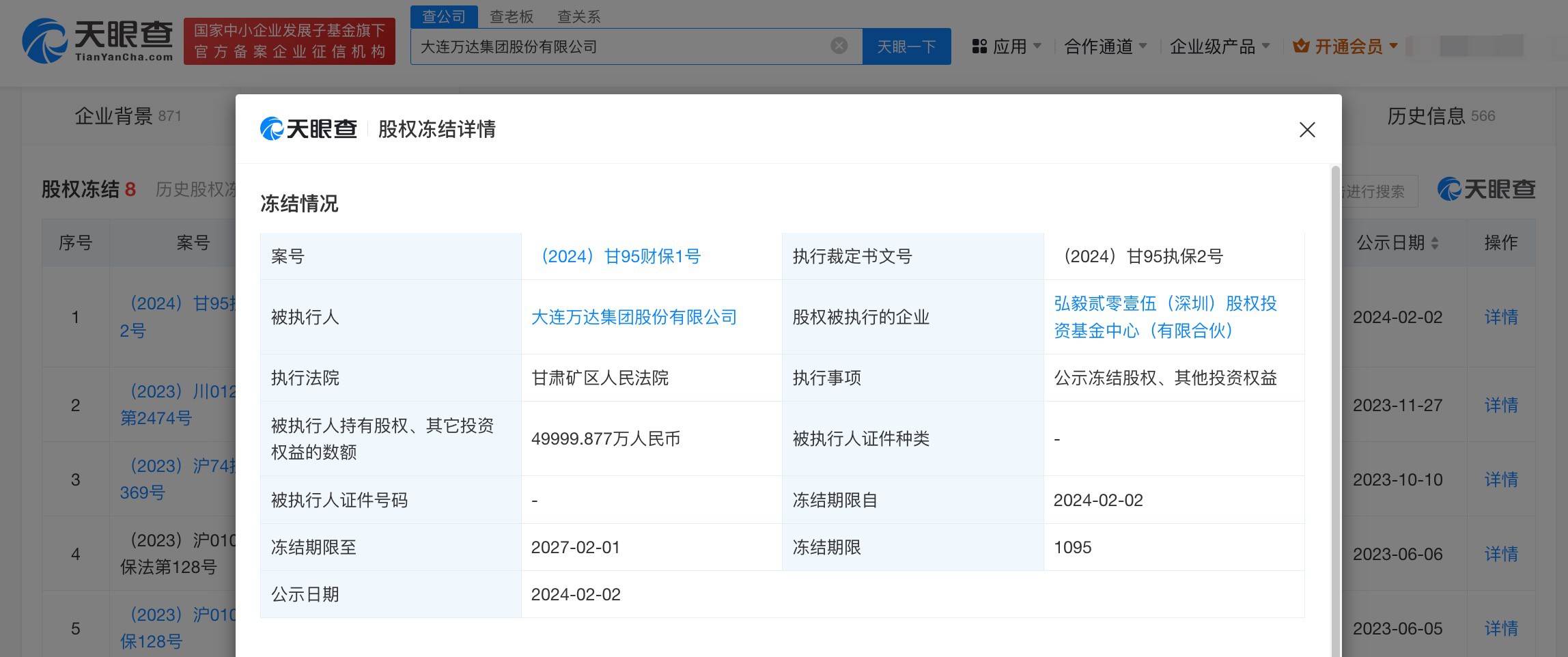Screen dimensions: 1568x657
Task: Sort by 公示日期 column arrows
Action: [1434, 243]
